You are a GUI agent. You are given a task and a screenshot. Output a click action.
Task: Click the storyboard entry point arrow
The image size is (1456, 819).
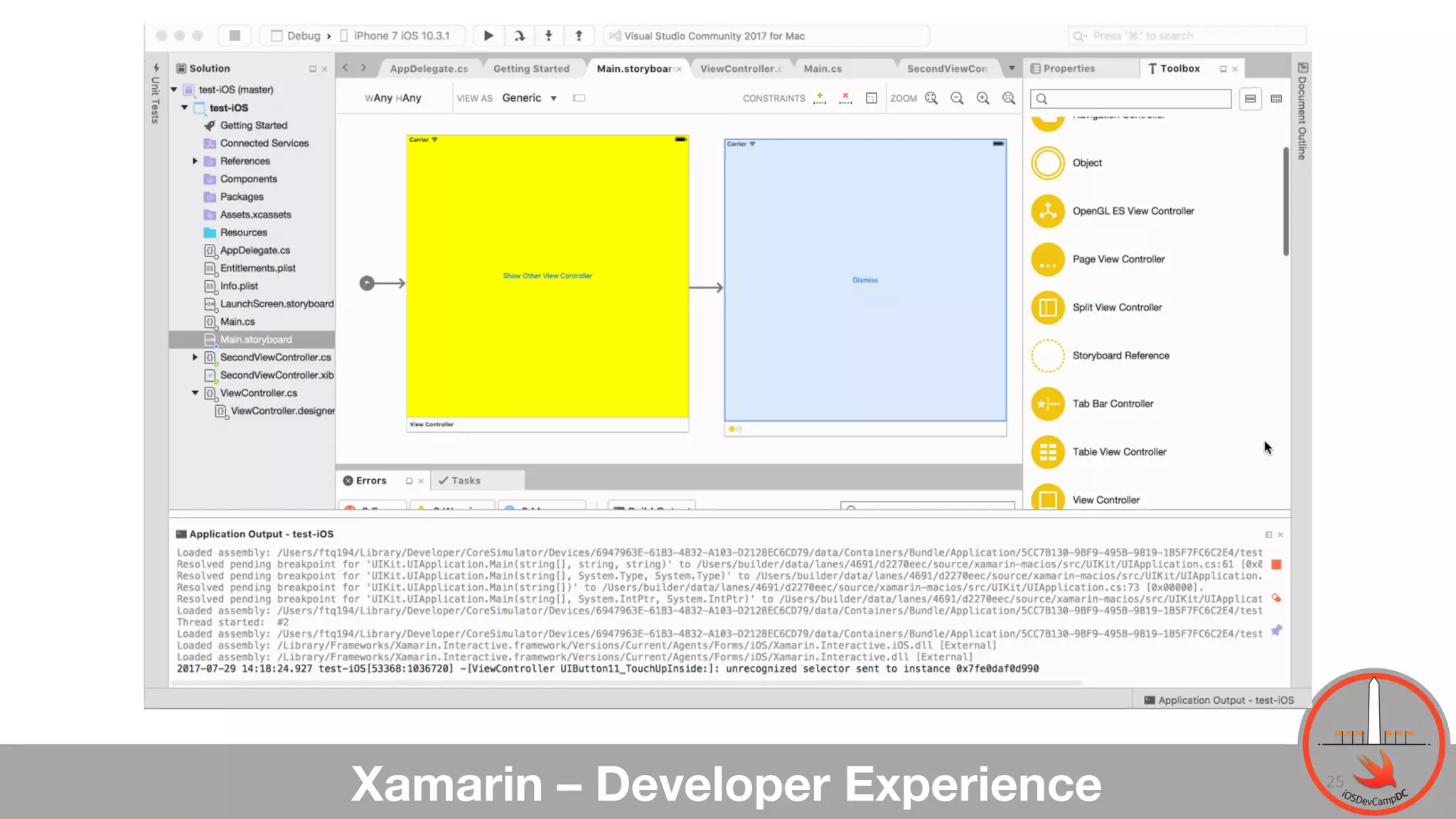coord(382,283)
